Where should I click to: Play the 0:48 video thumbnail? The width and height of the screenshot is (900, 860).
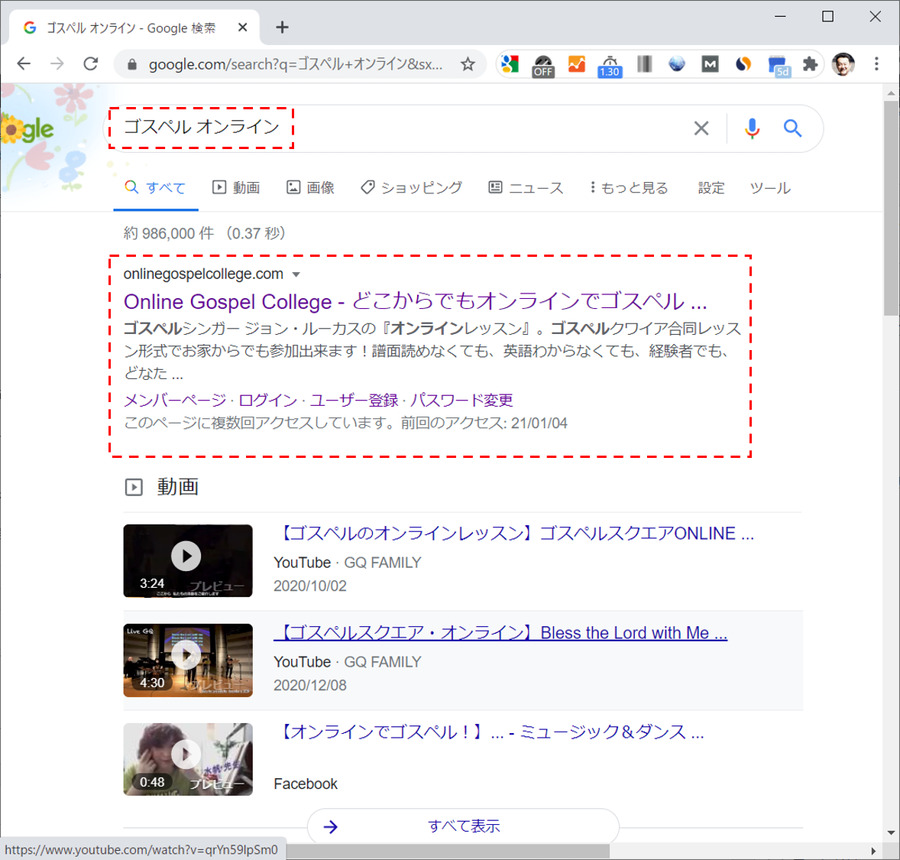click(x=188, y=759)
